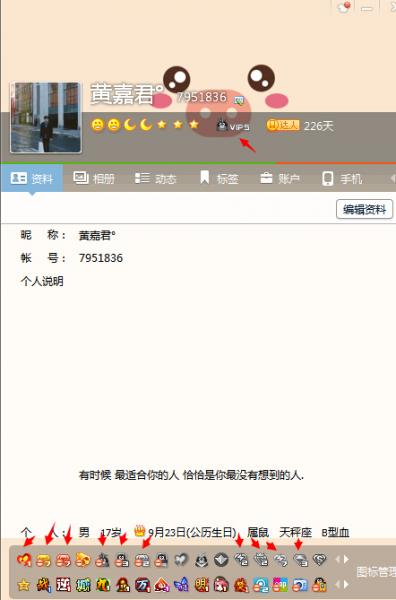Click the skin icon at window top right
The width and height of the screenshot is (396, 600).
pyautogui.click(x=344, y=7)
